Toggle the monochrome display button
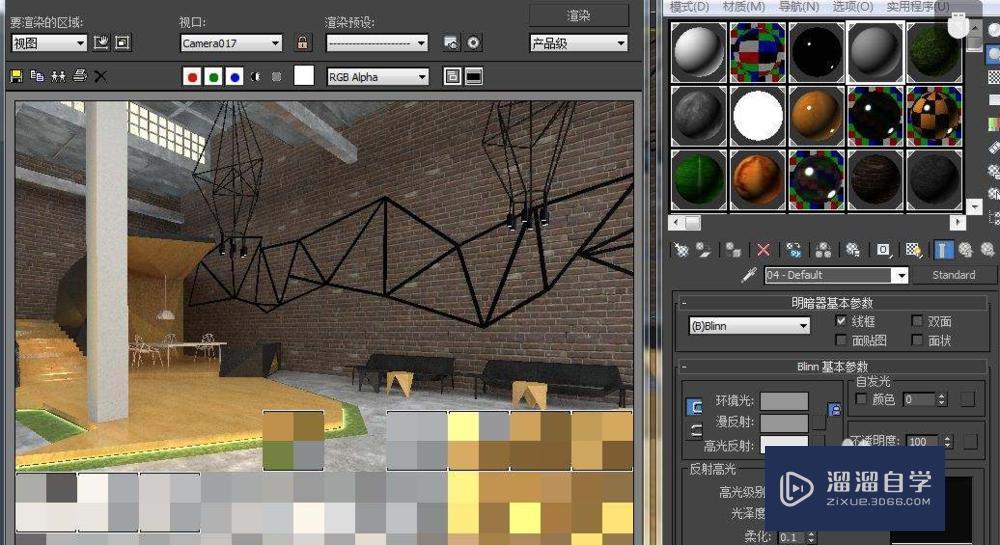 pyautogui.click(x=276, y=76)
